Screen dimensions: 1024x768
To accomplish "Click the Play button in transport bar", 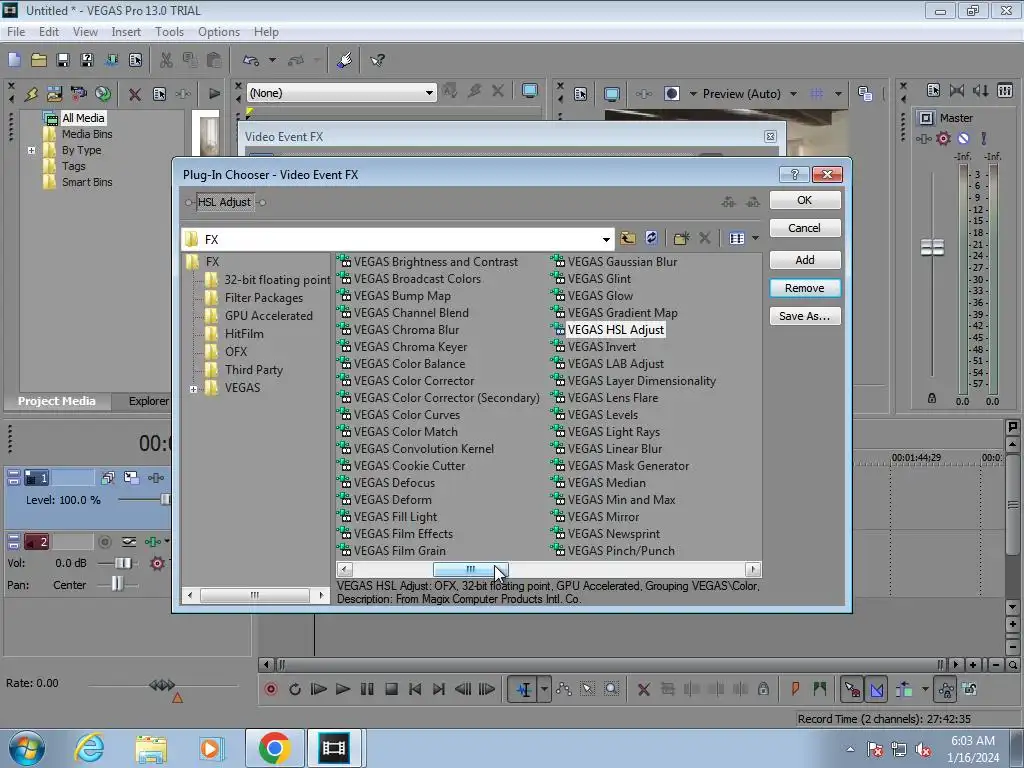I will tap(342, 689).
